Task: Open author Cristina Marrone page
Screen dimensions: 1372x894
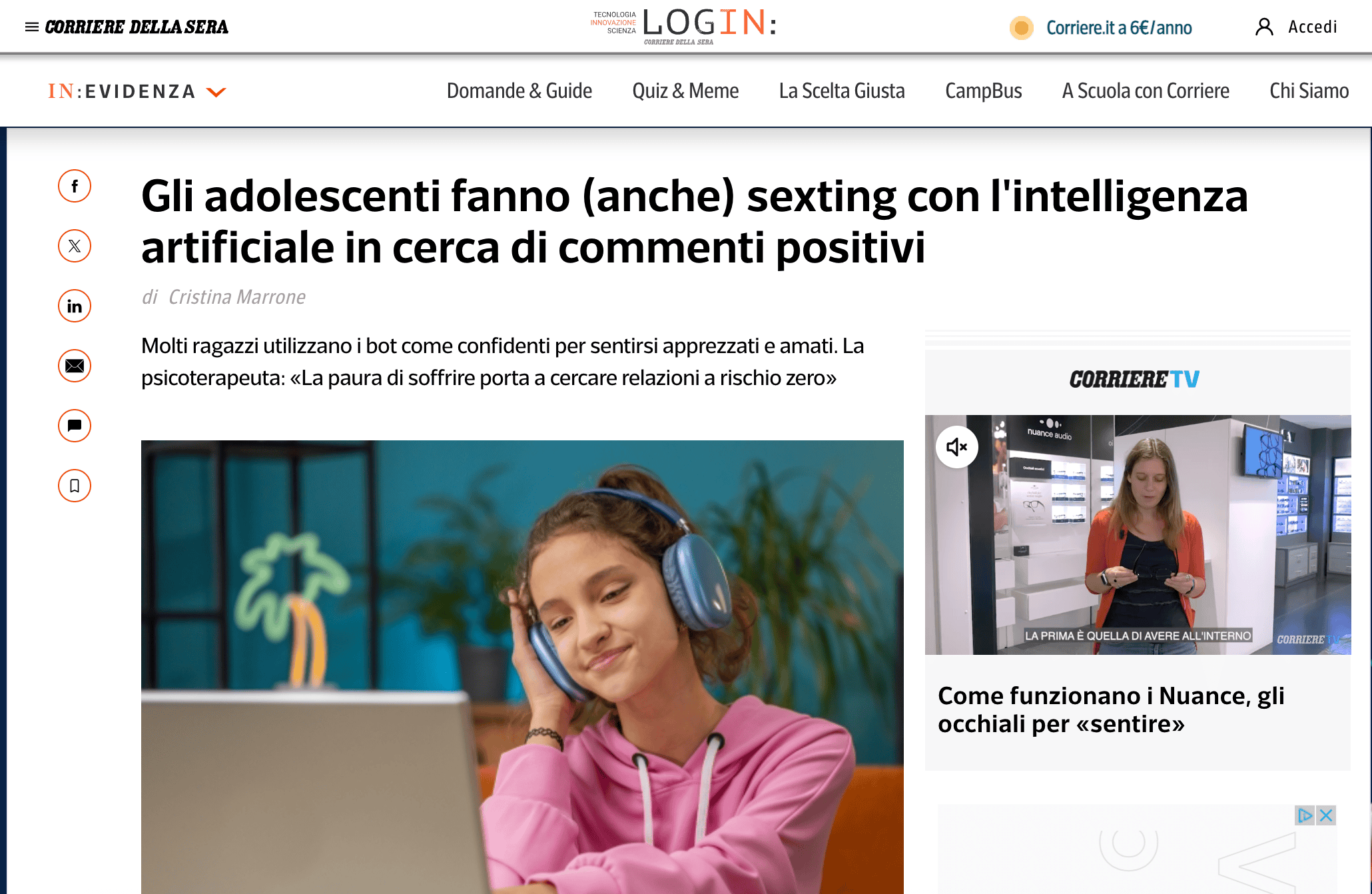Action: click(236, 297)
